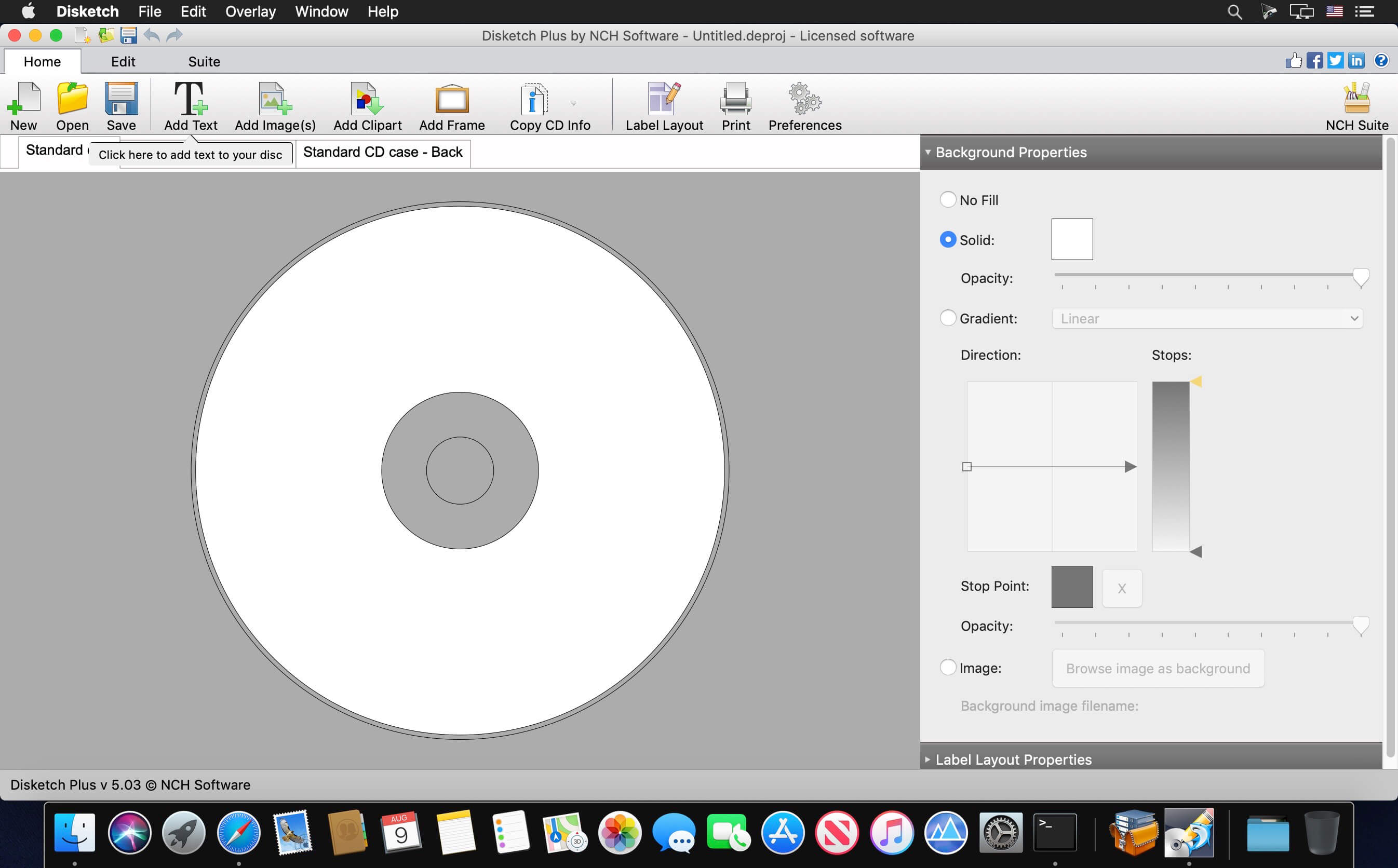
Task: Open the Overlay menu
Action: point(250,11)
